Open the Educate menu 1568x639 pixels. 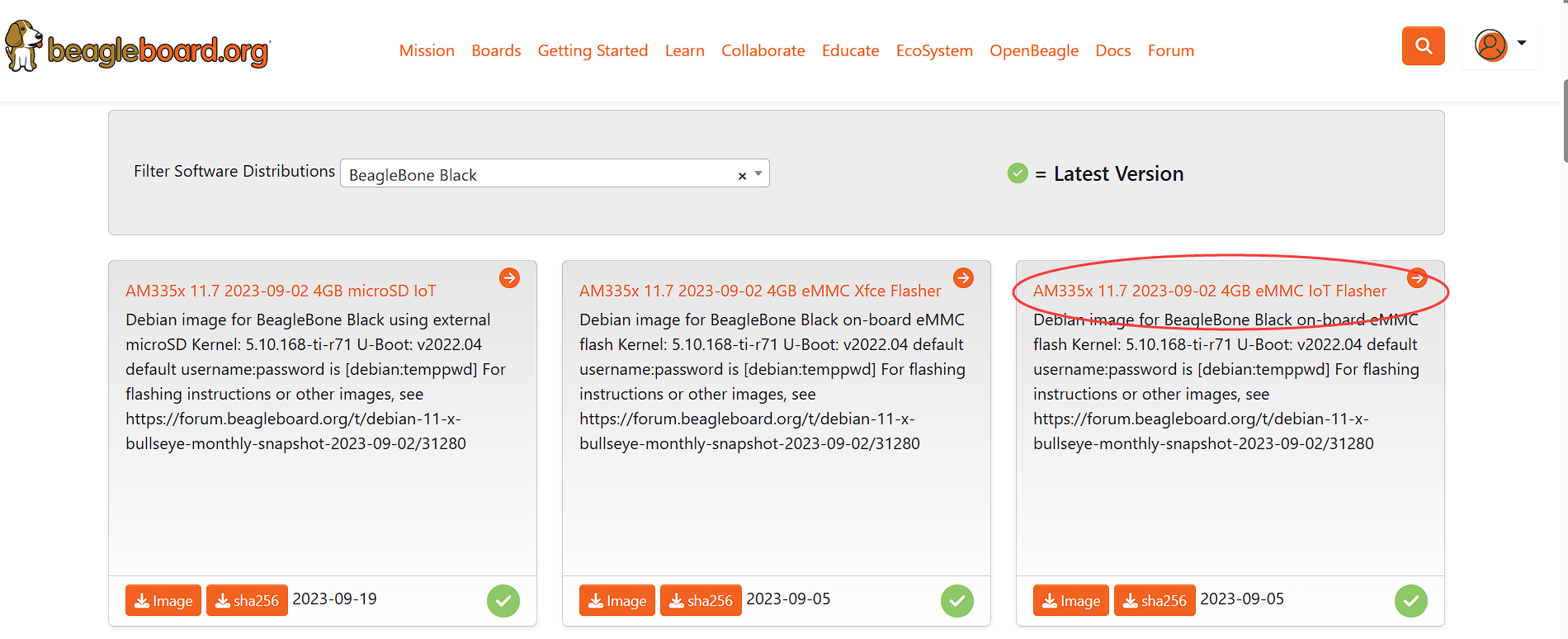click(x=850, y=50)
